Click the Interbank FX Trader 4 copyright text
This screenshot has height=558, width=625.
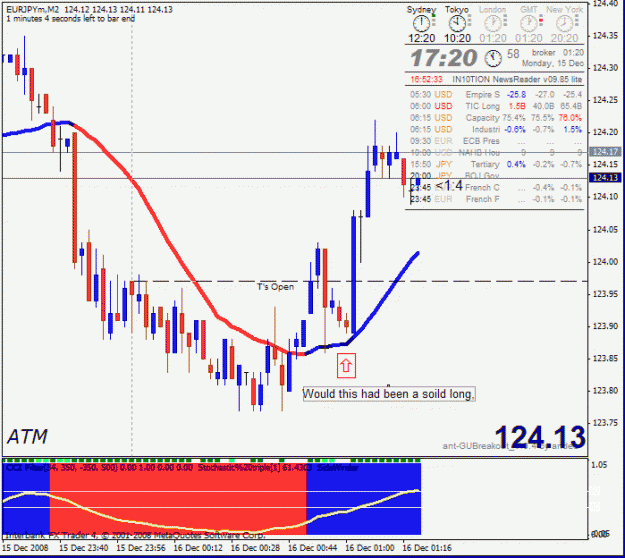pos(134,535)
